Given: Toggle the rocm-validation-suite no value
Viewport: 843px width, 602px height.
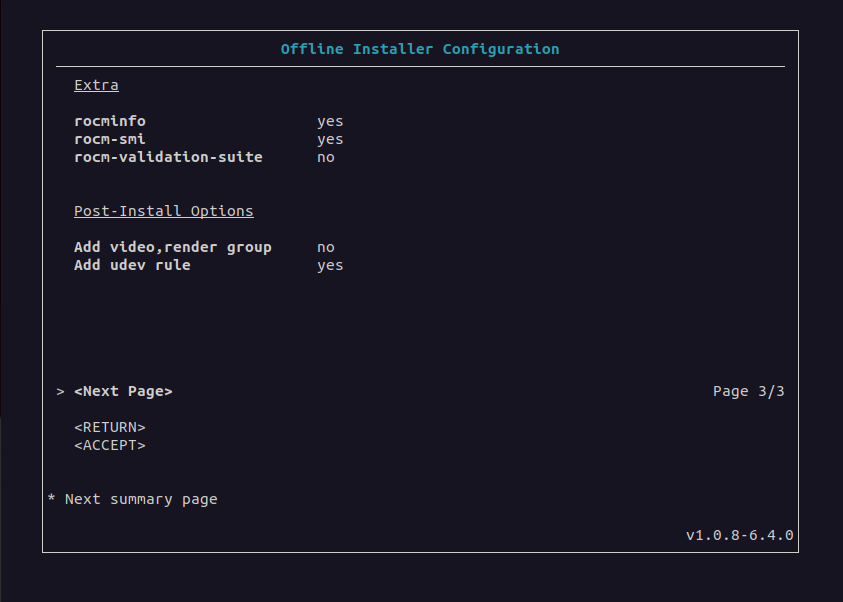Looking at the screenshot, I should point(326,157).
